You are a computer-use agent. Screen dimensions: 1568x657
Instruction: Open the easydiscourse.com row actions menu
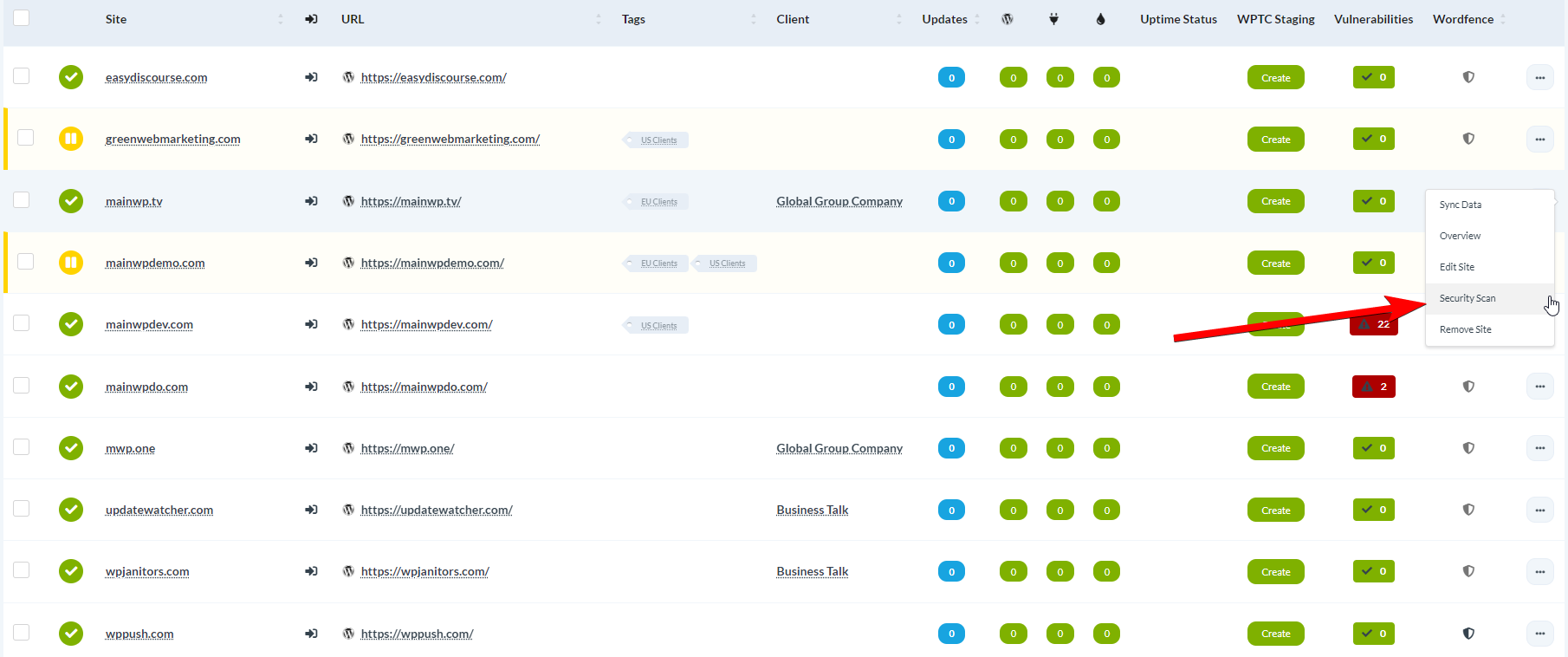click(1539, 77)
